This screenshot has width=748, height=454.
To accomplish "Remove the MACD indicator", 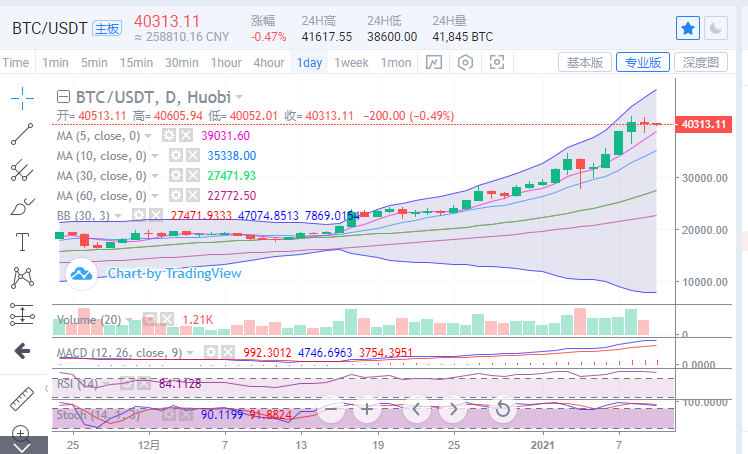I will click(228, 352).
